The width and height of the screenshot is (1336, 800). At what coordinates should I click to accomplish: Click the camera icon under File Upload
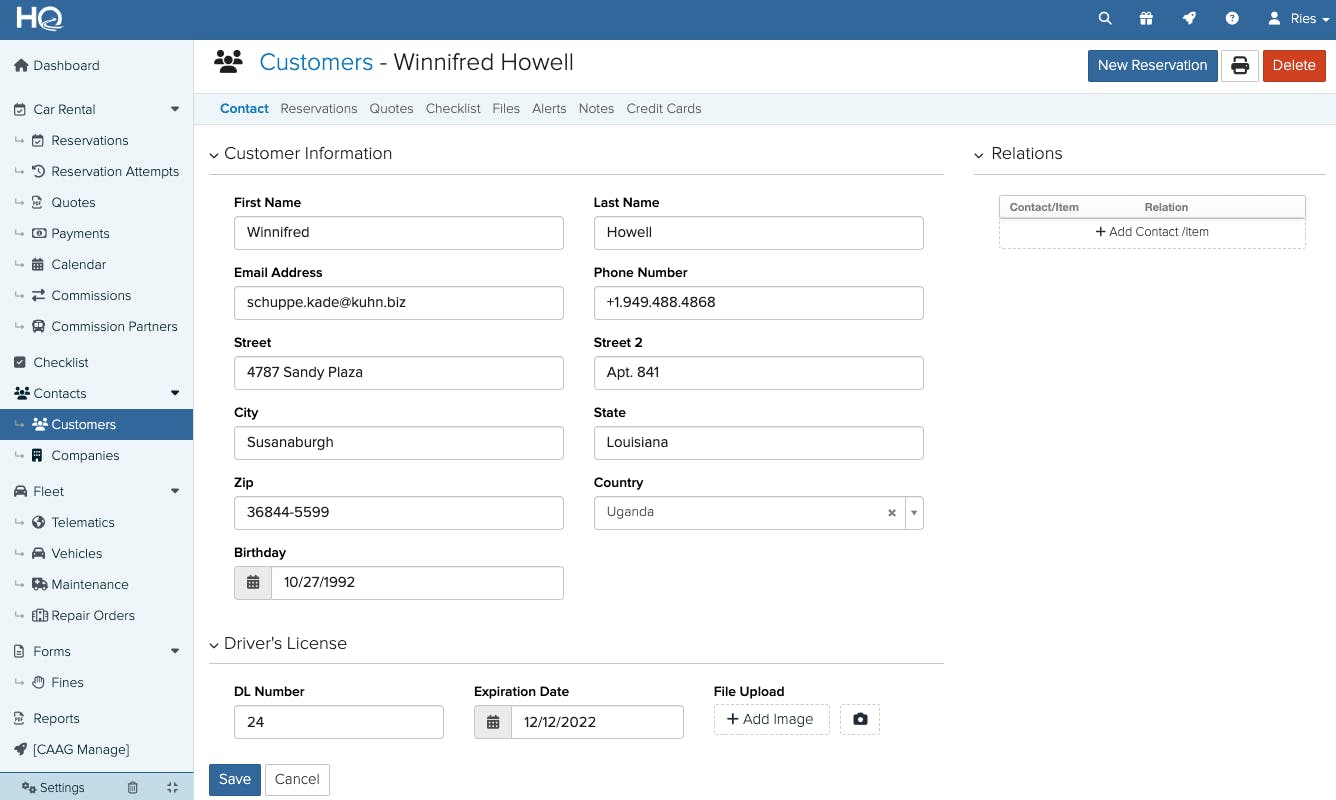coord(859,719)
